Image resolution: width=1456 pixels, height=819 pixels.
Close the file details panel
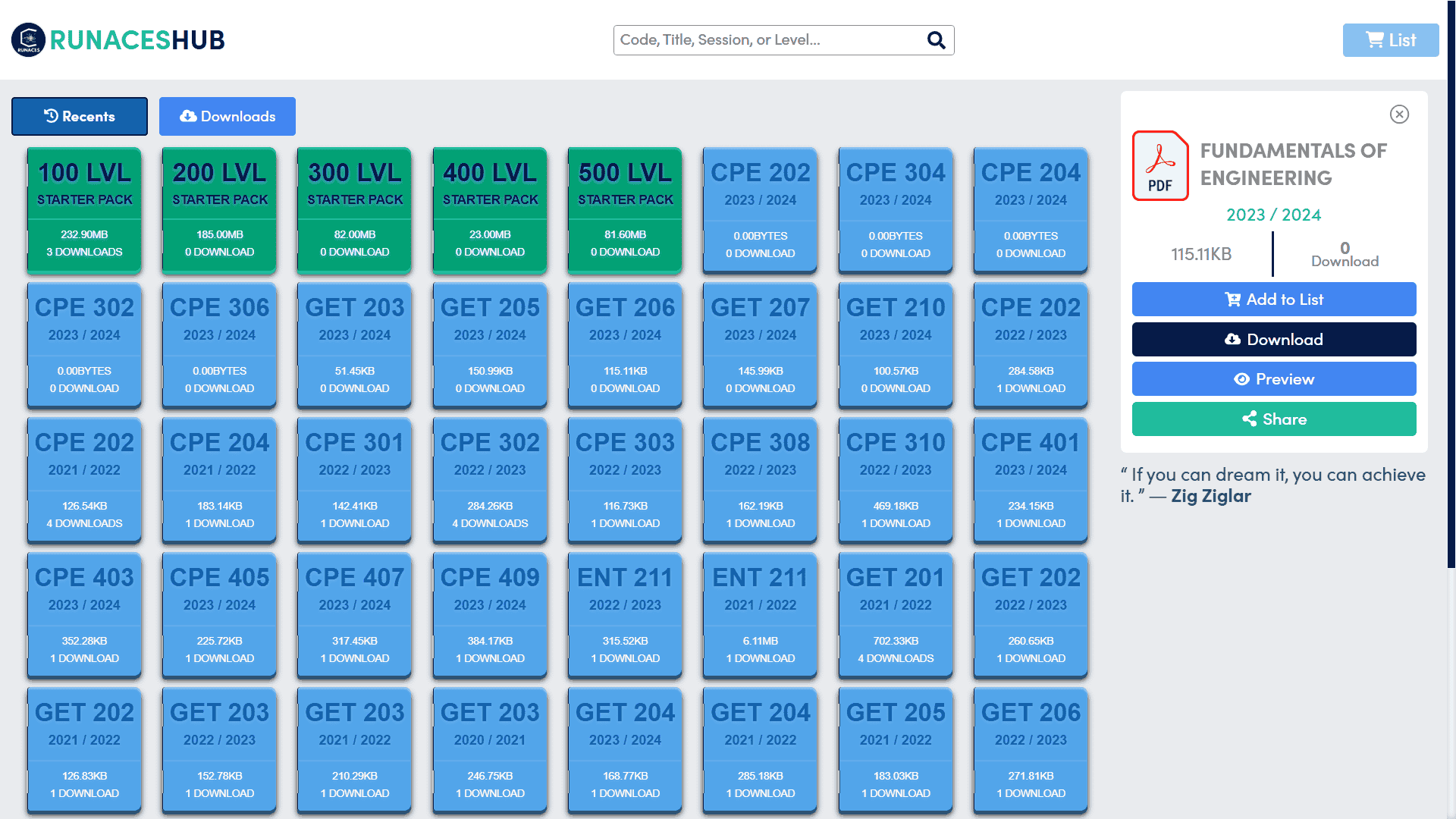(1399, 114)
